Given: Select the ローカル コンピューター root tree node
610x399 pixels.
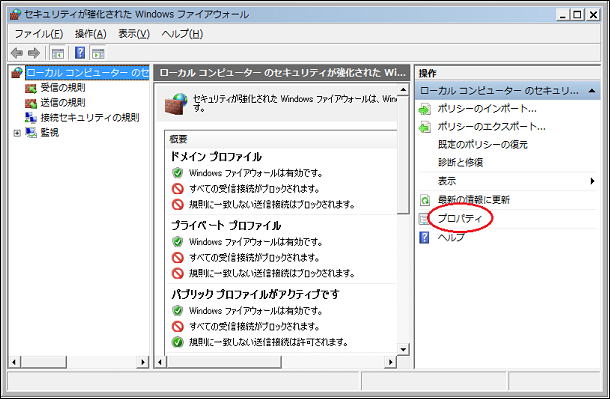Looking at the screenshot, I should (x=87, y=73).
